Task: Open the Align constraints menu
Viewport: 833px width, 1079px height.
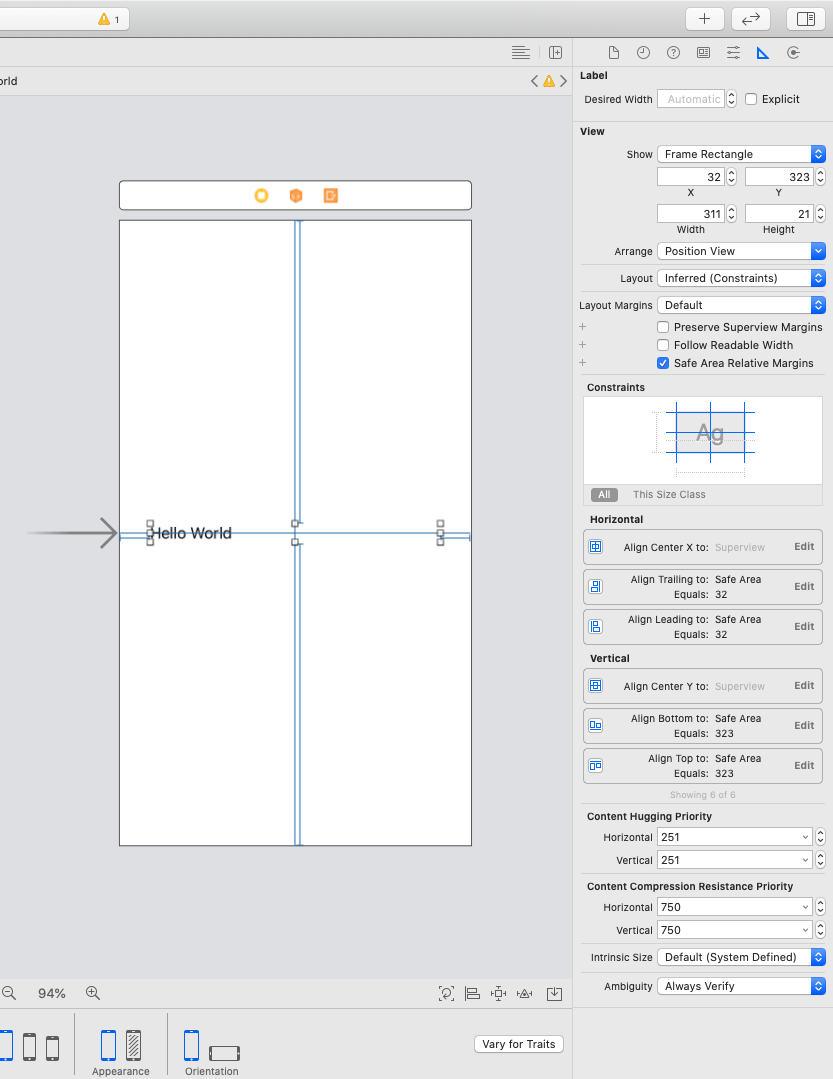Action: click(472, 993)
